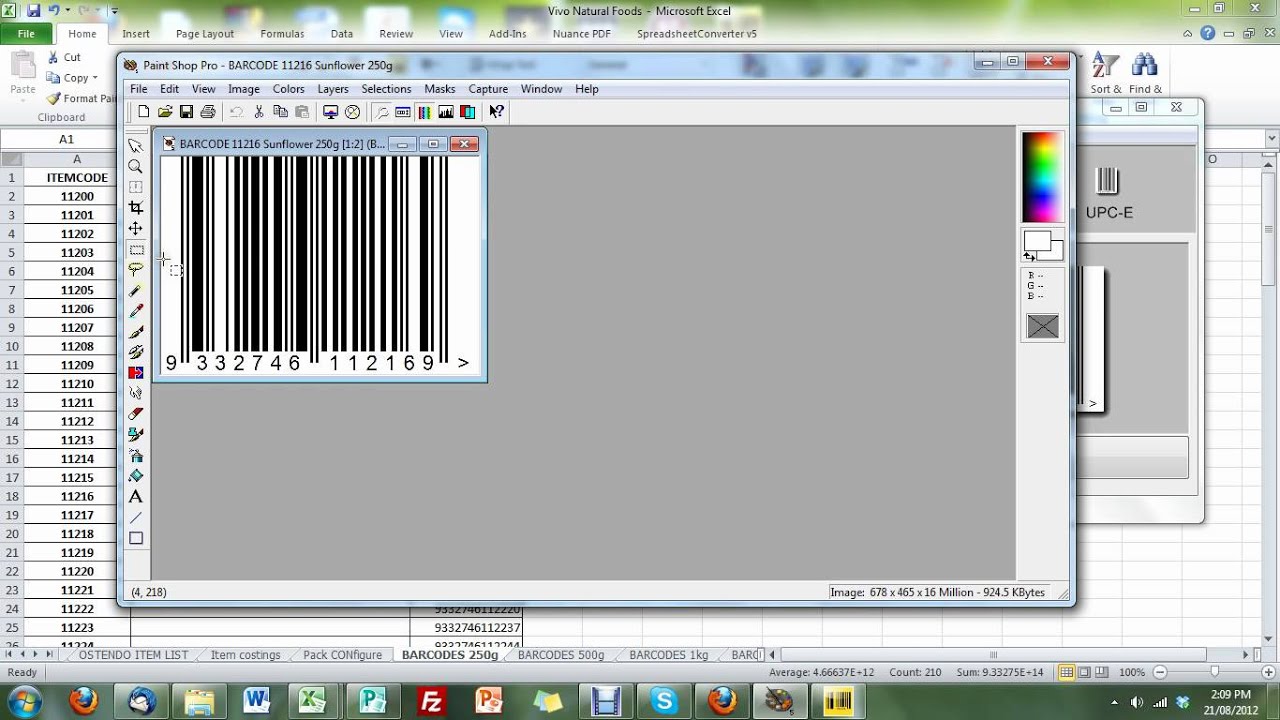Toggle the histogram window icon

[x=446, y=112]
